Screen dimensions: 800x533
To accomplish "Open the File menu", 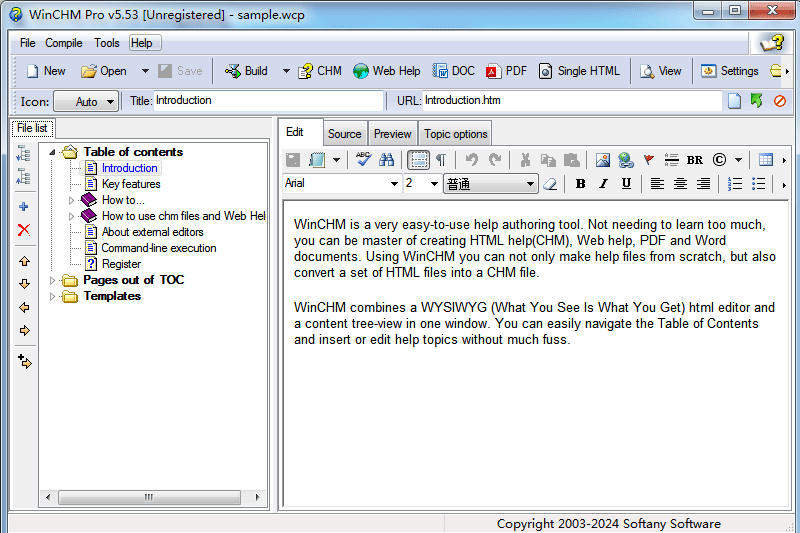I will (27, 43).
